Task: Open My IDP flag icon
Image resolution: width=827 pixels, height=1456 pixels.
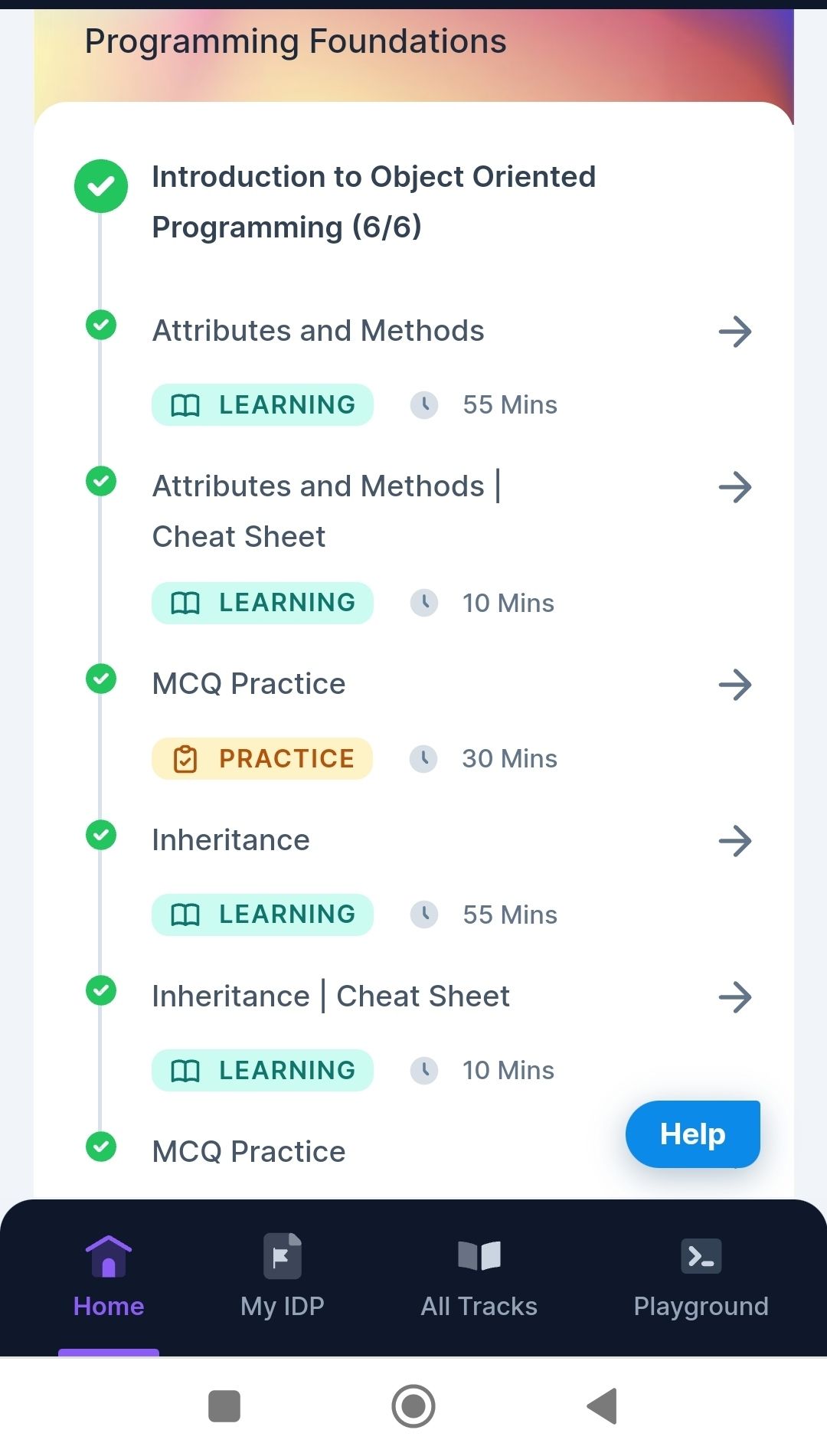Action: click(283, 1256)
